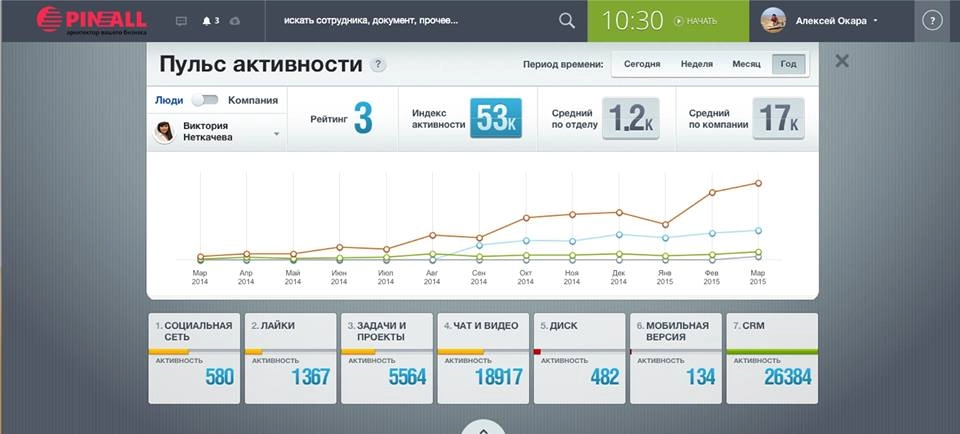Click the 1.2K Средний по отделу badge
This screenshot has height=434, width=960.
click(631, 118)
